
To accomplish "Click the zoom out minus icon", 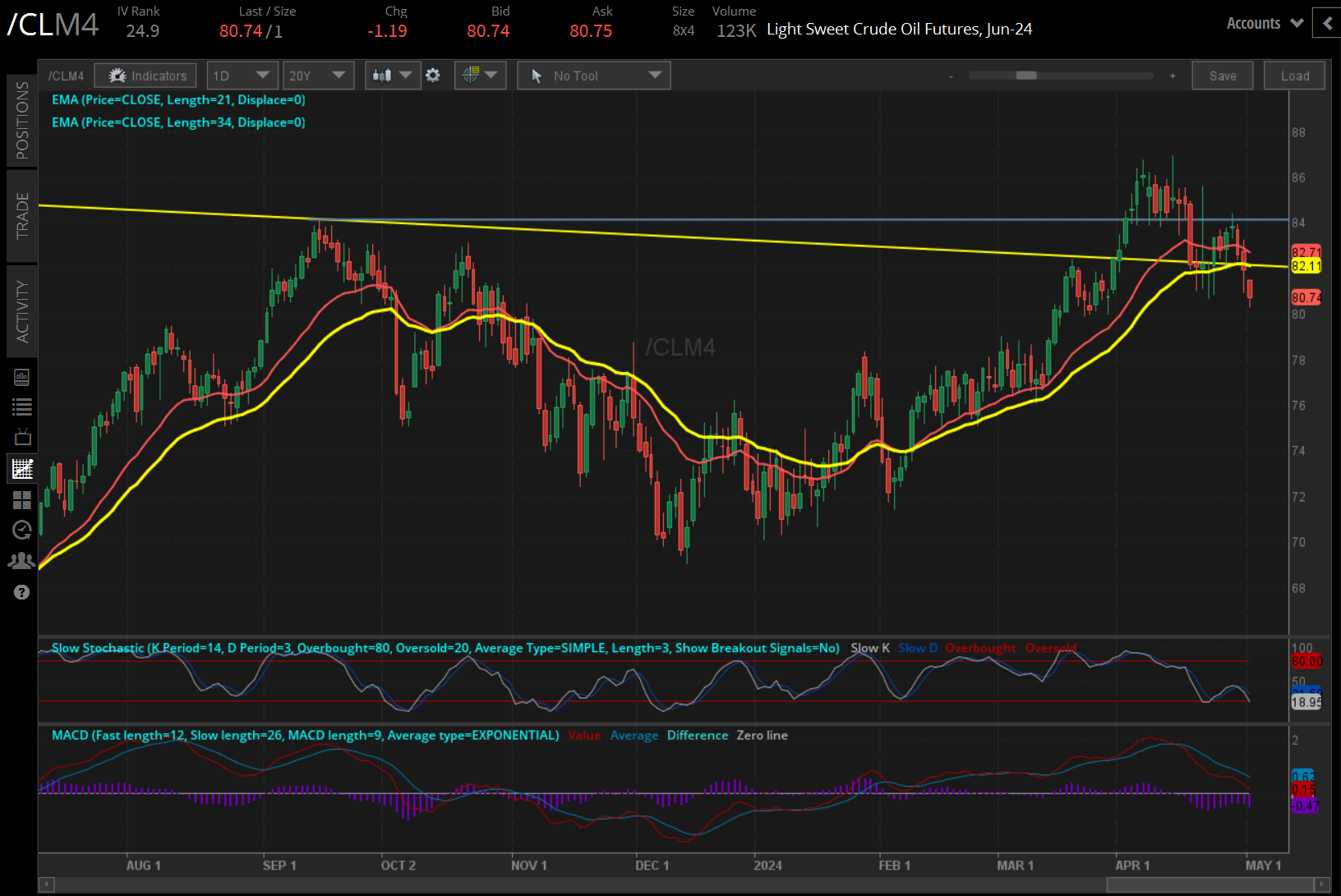I will [x=951, y=76].
